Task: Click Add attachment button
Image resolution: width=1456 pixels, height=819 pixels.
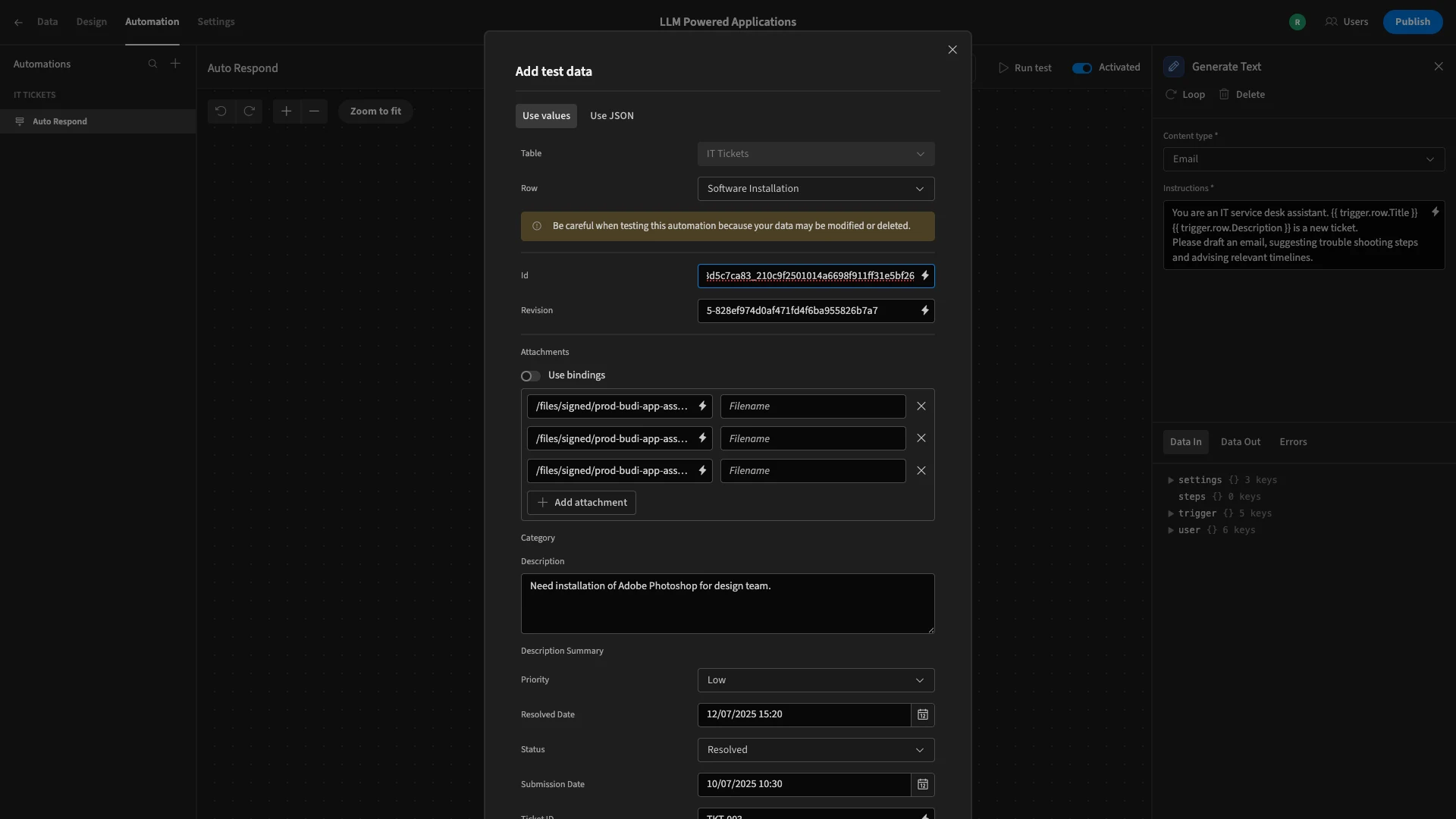Action: click(x=582, y=503)
